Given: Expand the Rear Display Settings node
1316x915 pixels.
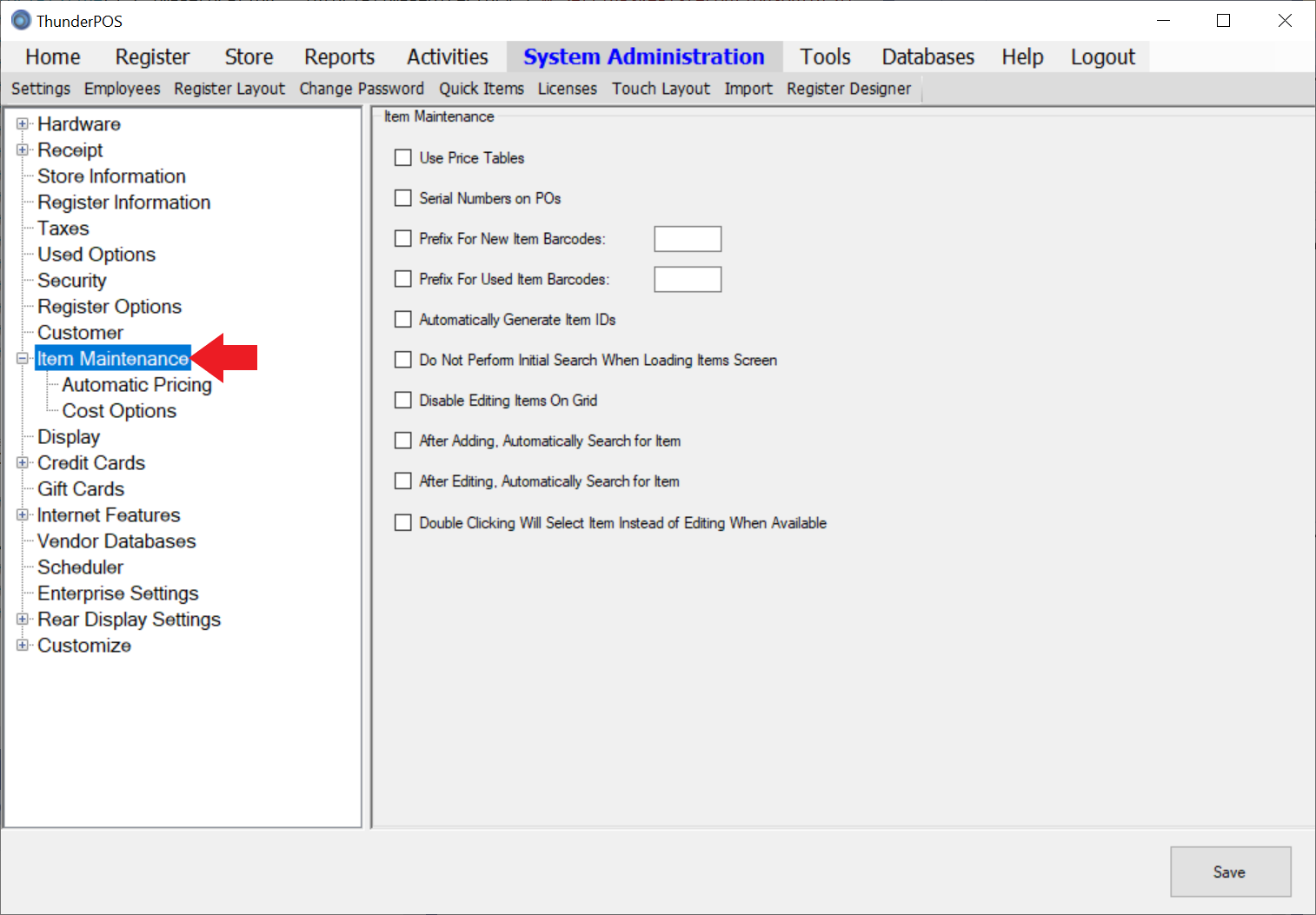Looking at the screenshot, I should pos(23,620).
